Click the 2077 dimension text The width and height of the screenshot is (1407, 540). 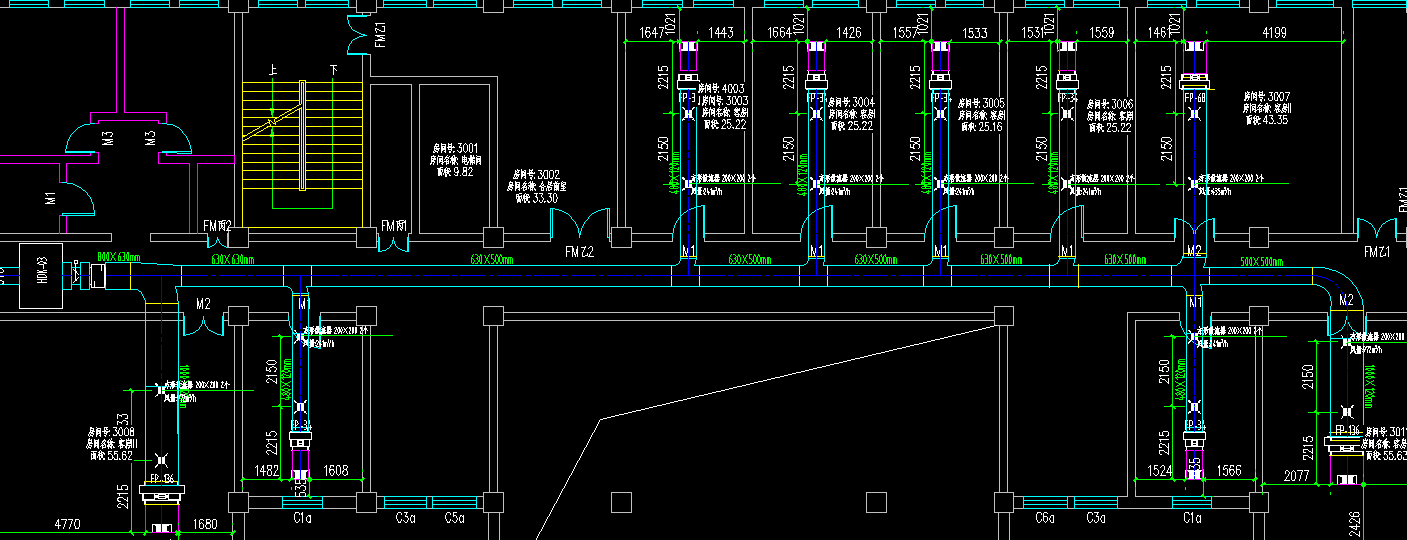pyautogui.click(x=1297, y=477)
